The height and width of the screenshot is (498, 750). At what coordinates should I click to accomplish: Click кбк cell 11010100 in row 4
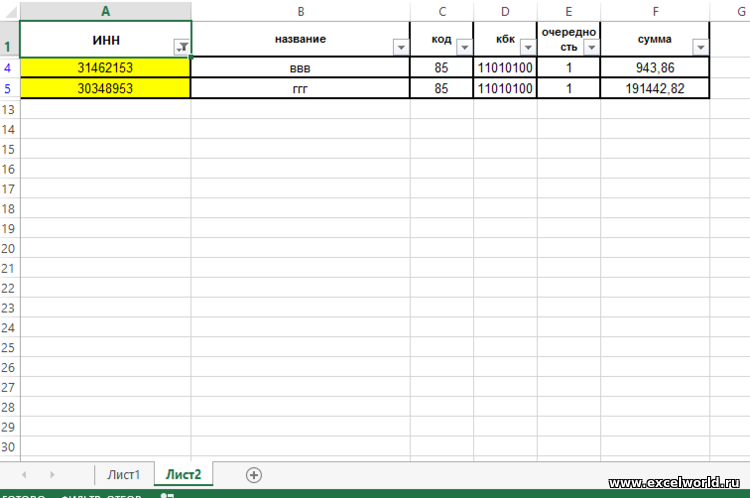(x=505, y=68)
